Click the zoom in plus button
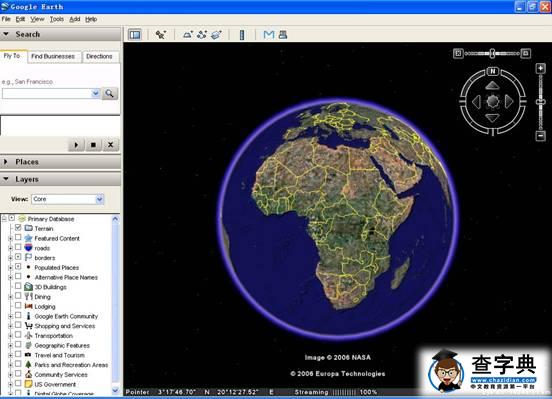This screenshot has width=552, height=399. tap(540, 68)
